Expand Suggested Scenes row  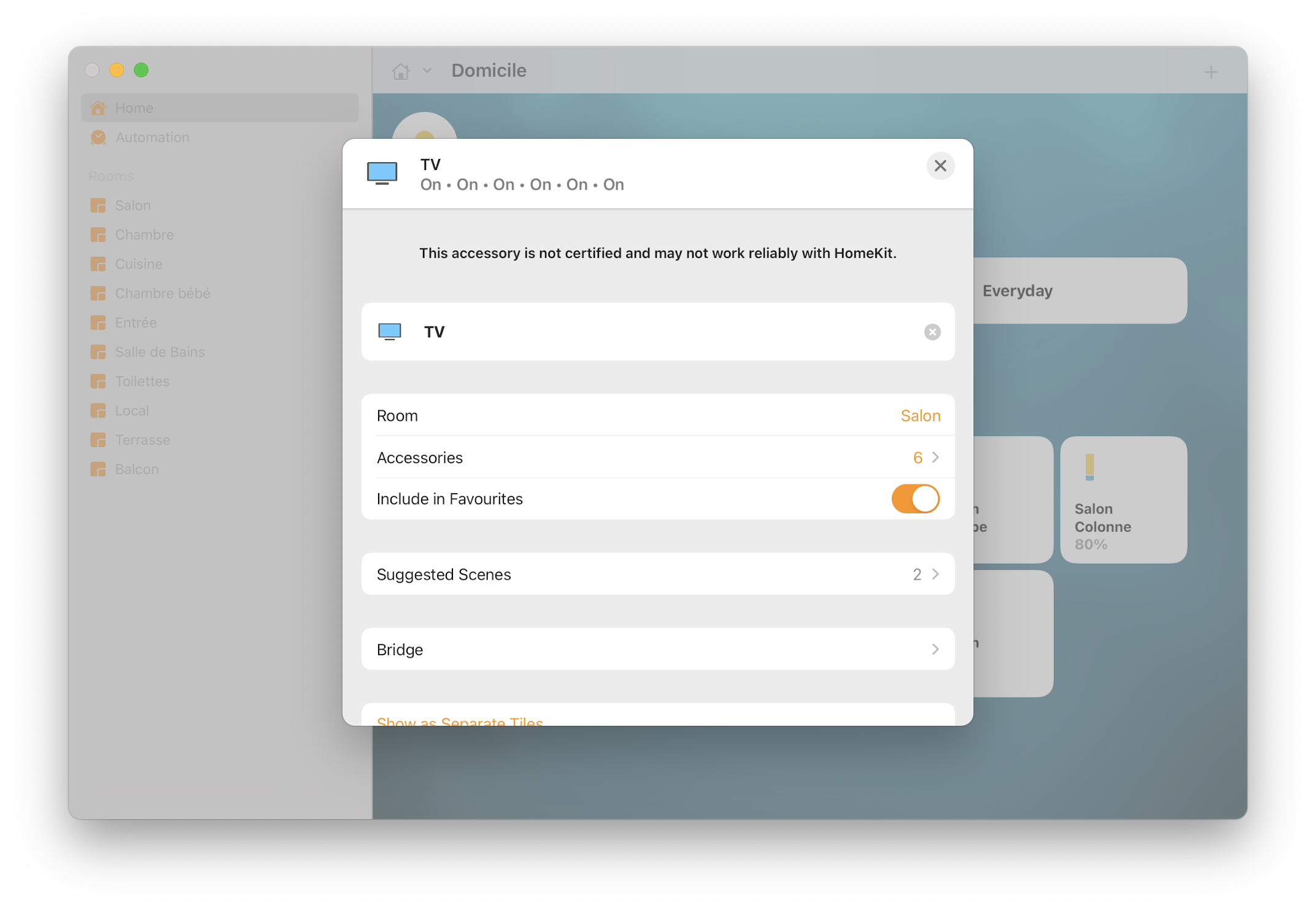[x=657, y=574]
